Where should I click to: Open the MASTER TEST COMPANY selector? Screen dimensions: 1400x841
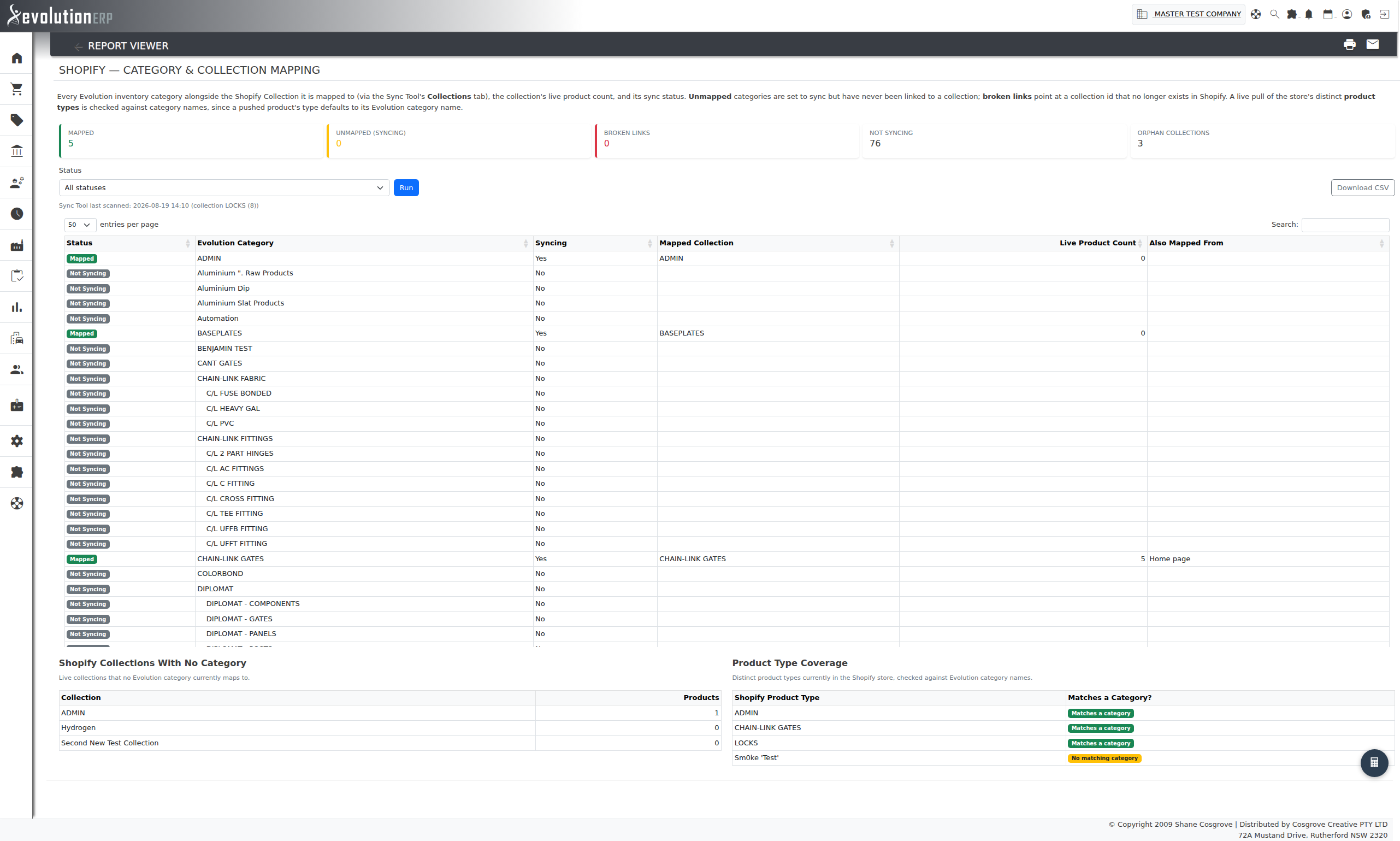coord(1189,14)
